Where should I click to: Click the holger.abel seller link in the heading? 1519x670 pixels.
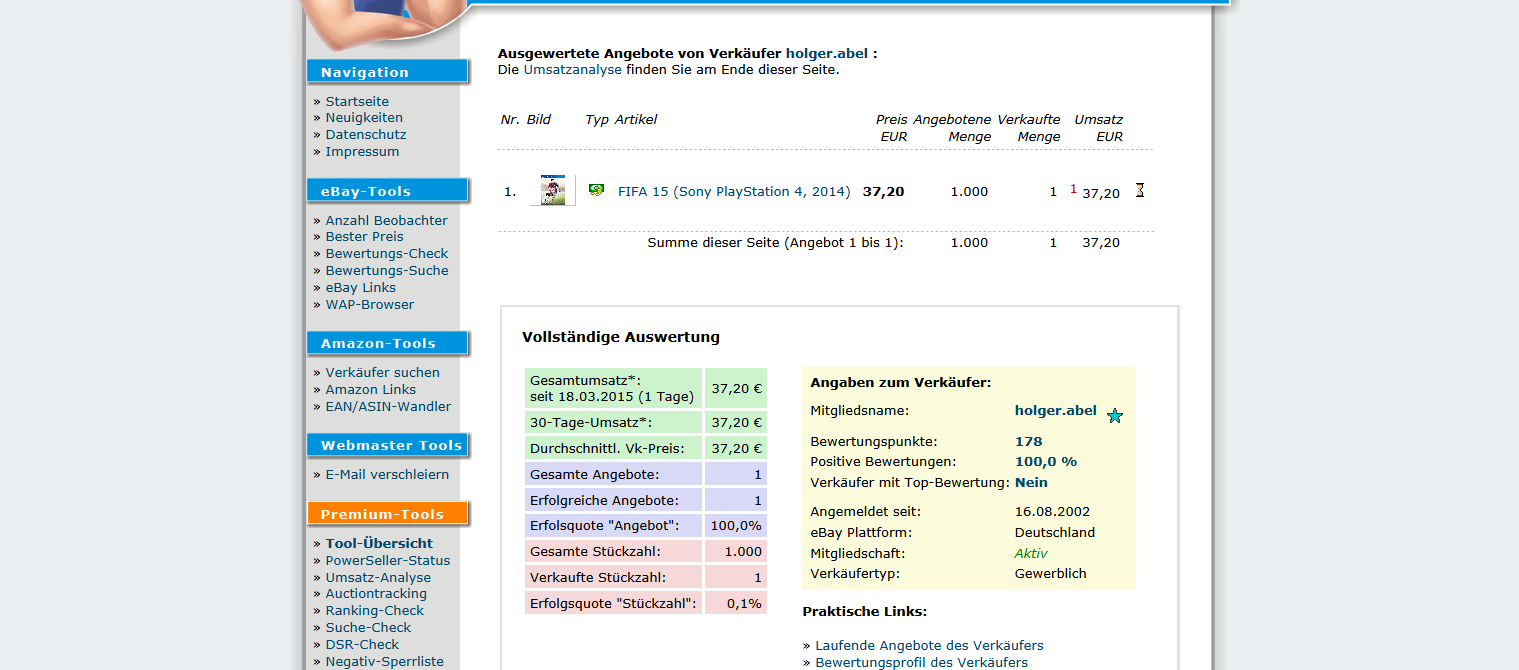click(x=827, y=53)
